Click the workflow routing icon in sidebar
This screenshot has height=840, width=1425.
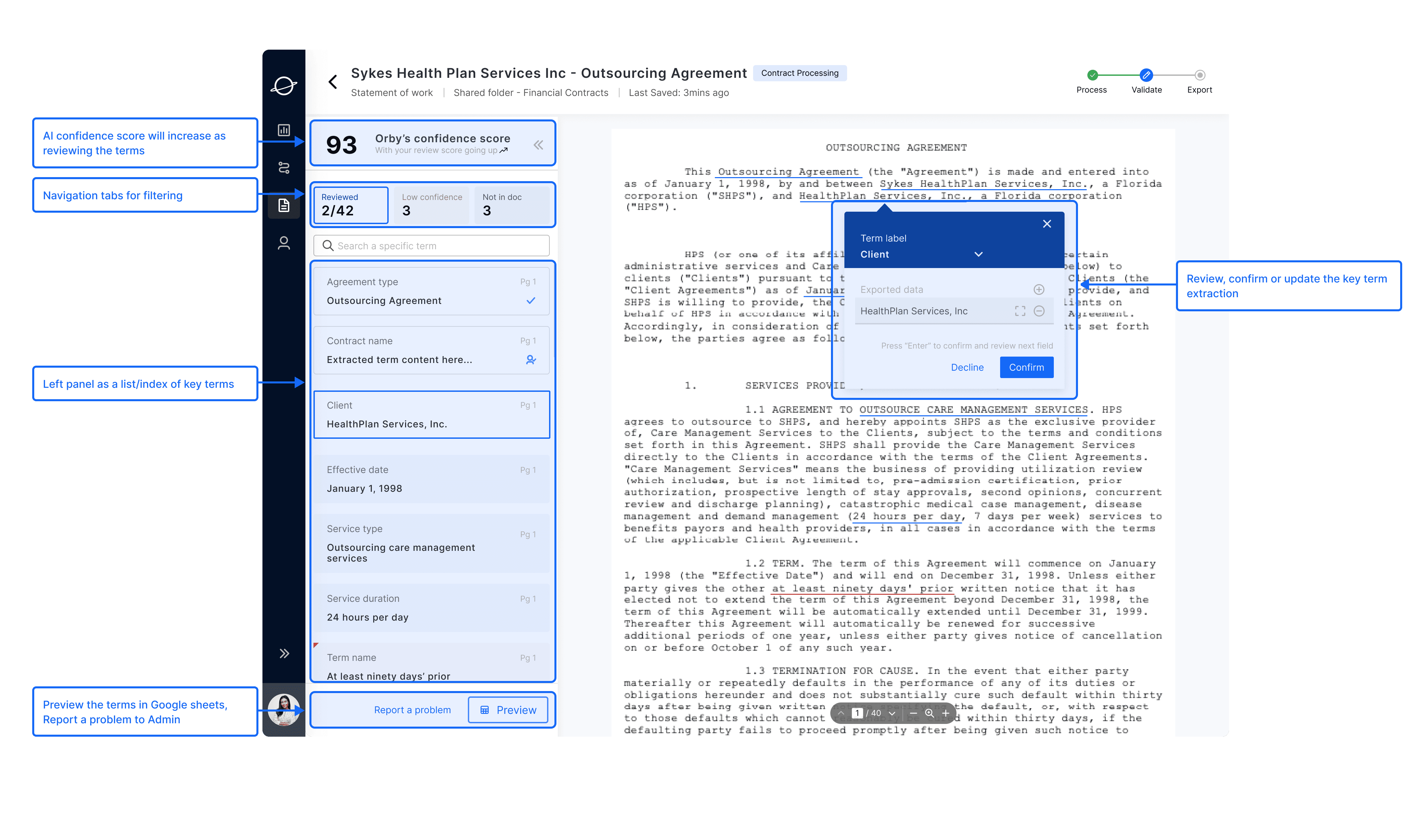[284, 167]
